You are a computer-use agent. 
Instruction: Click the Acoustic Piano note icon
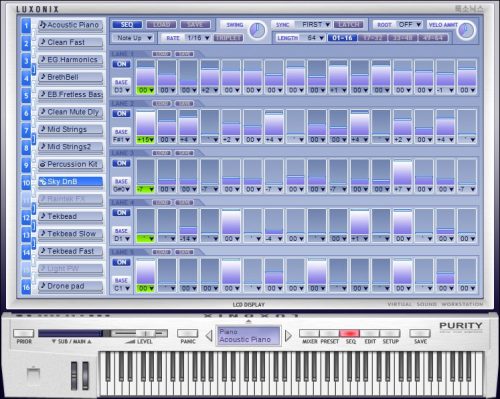point(42,25)
